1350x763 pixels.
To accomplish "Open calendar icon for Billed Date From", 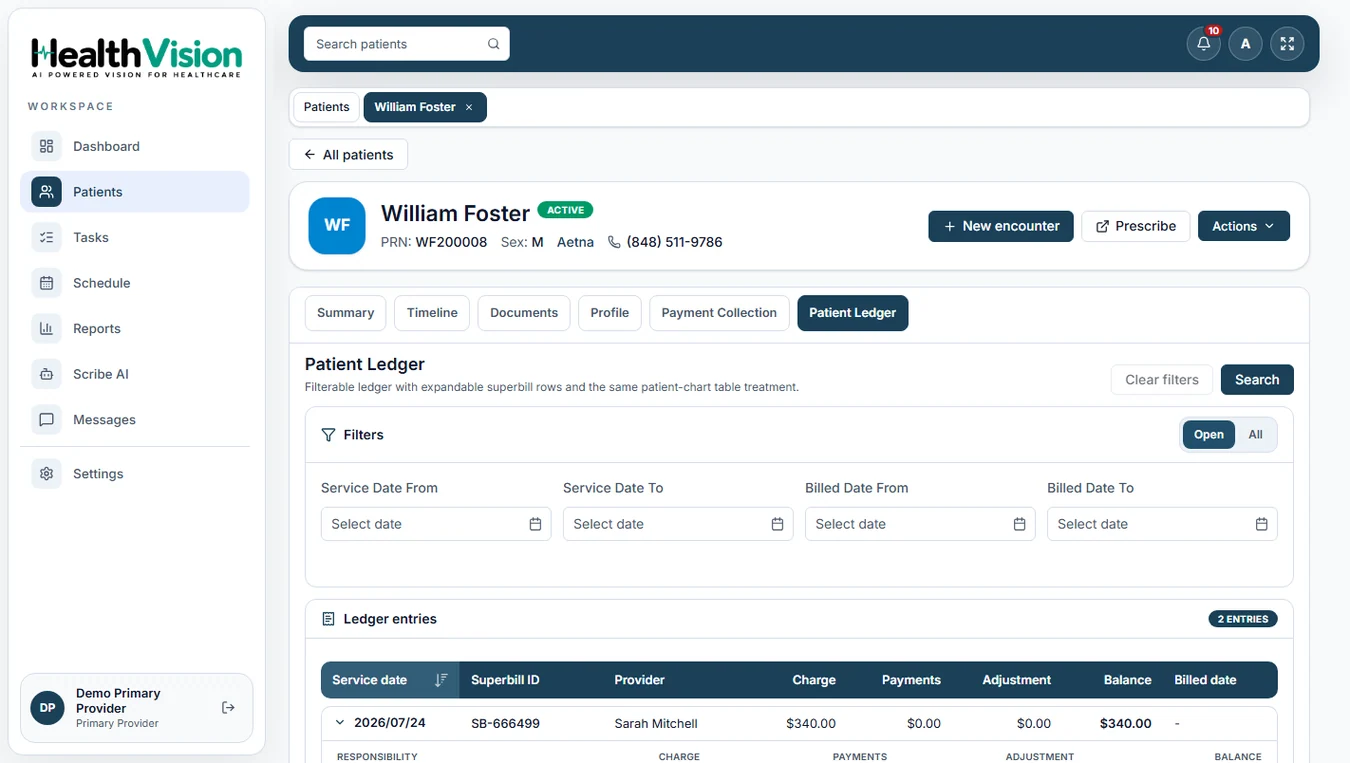I will click(x=1019, y=524).
